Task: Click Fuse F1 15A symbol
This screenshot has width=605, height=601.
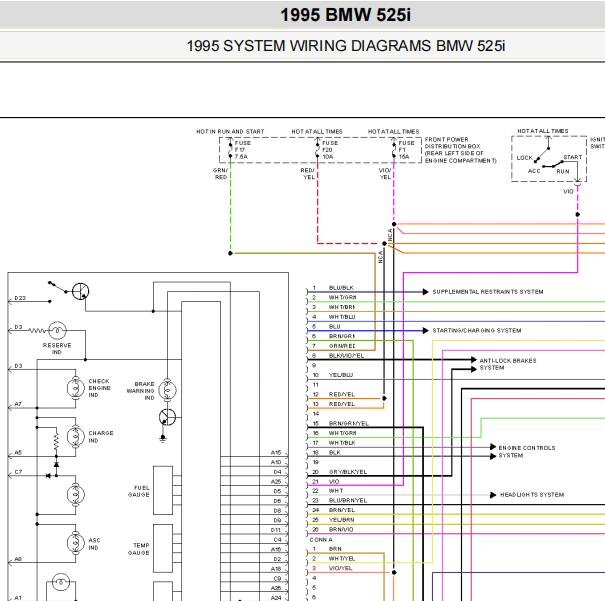Action: click(394, 149)
